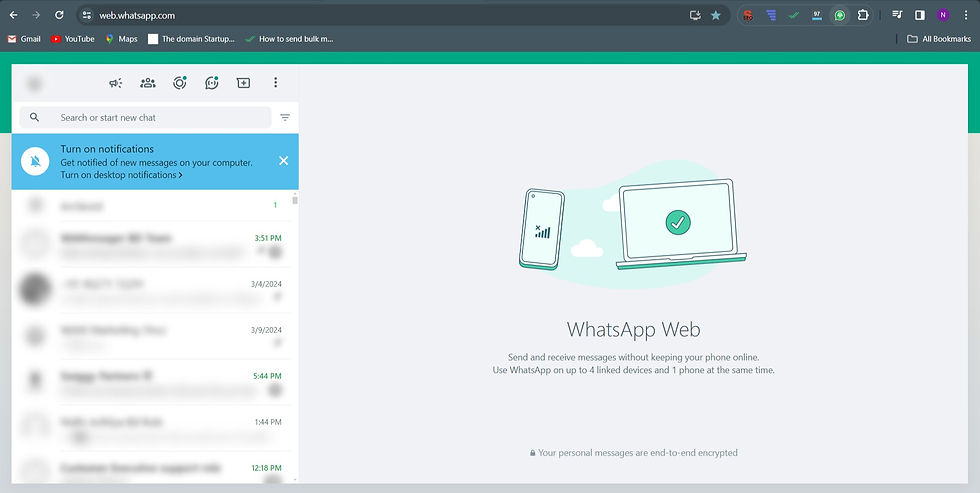Start a new chat with plus icon
Viewport: 980px width, 493px height.
pyautogui.click(x=244, y=82)
